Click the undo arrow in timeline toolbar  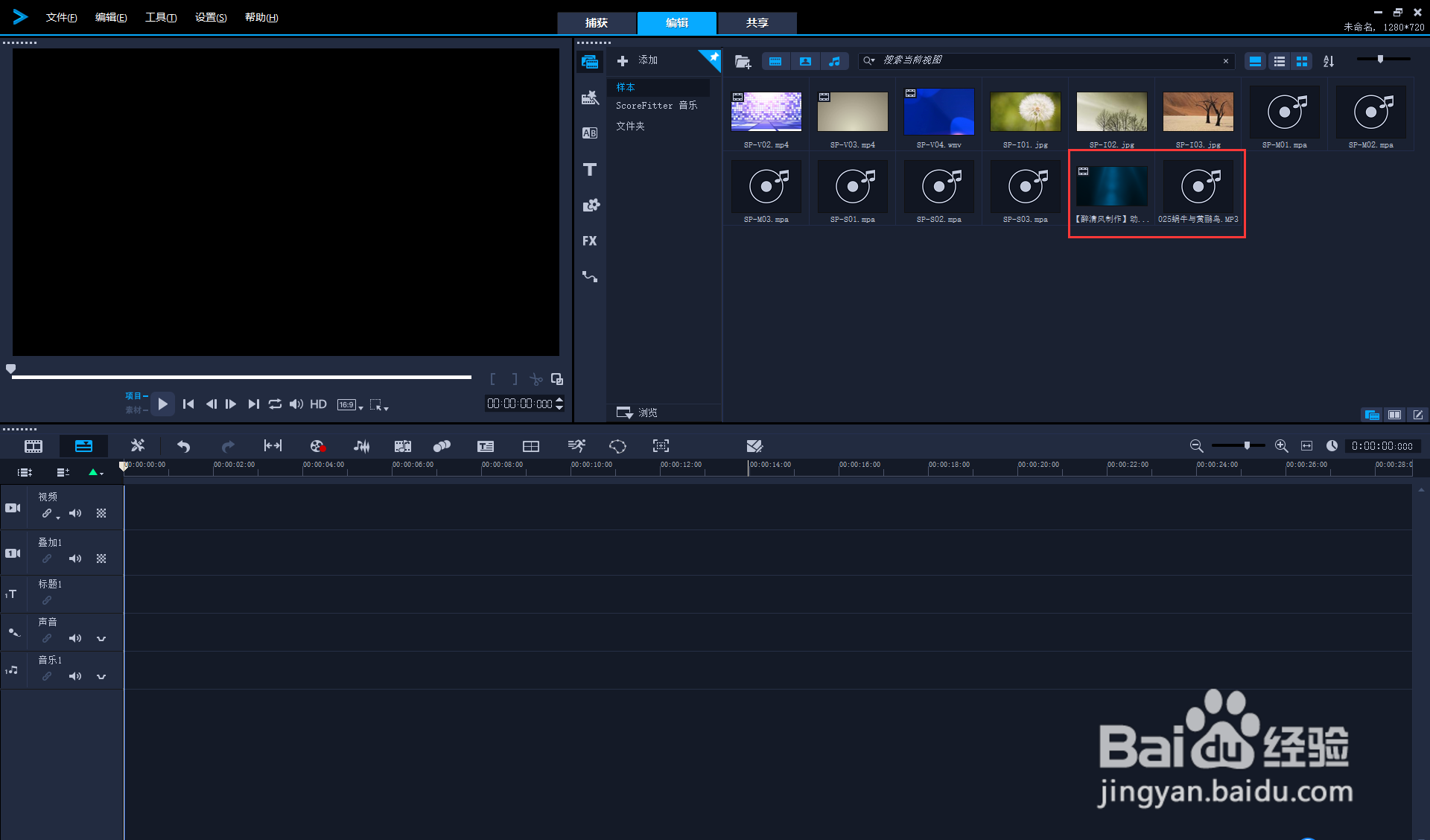(183, 446)
